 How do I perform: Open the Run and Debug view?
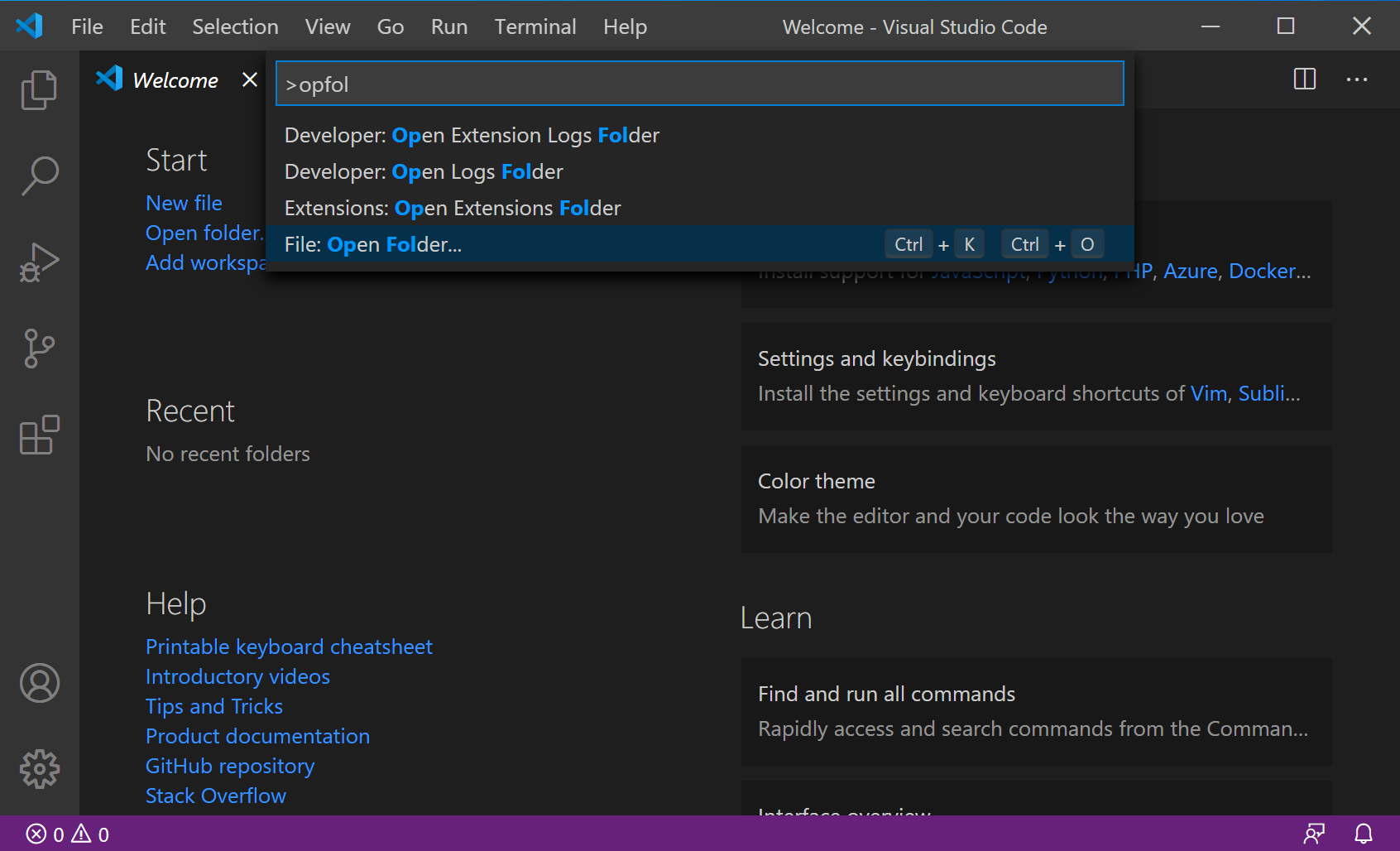pos(39,262)
